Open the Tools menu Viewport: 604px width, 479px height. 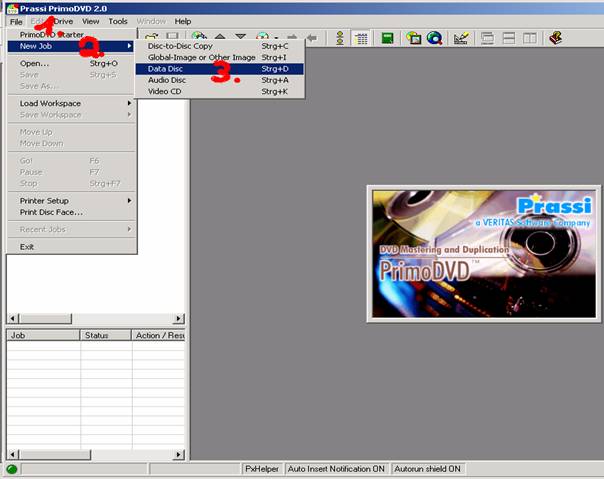117,21
